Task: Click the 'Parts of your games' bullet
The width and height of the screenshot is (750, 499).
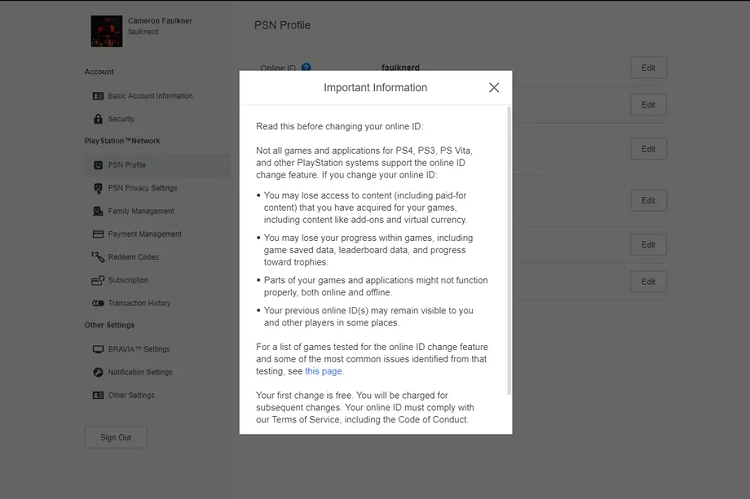Action: tap(375, 286)
